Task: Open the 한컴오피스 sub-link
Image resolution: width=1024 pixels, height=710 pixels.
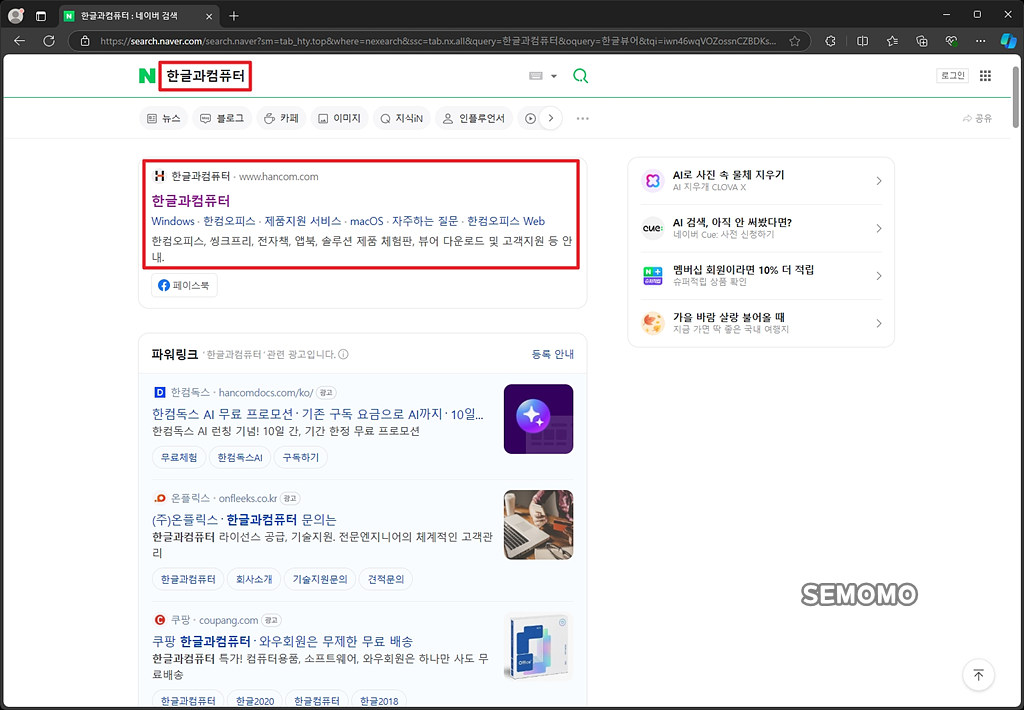Action: tap(229, 221)
